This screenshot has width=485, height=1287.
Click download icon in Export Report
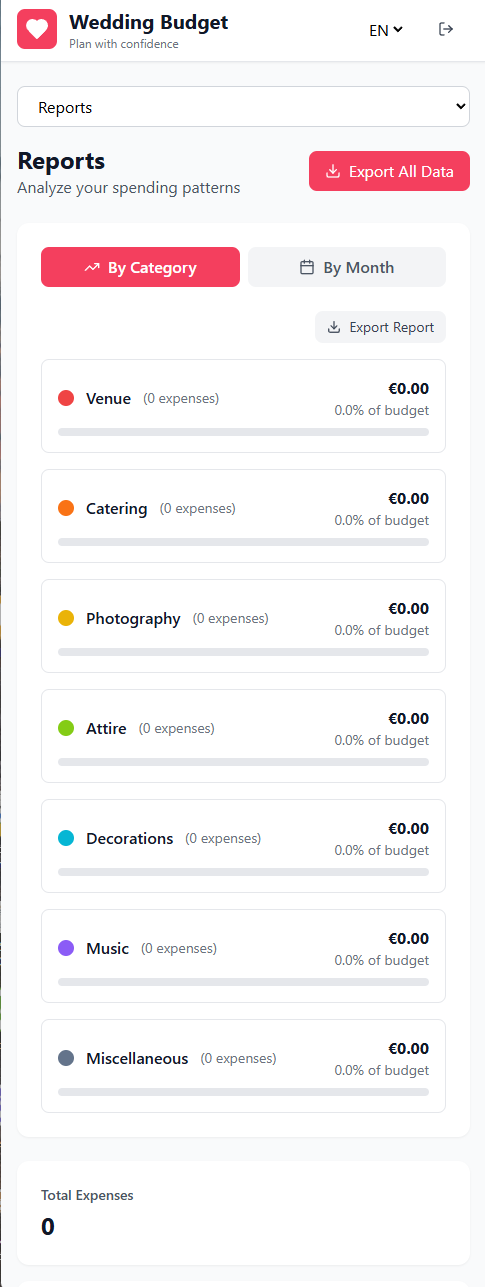[334, 327]
